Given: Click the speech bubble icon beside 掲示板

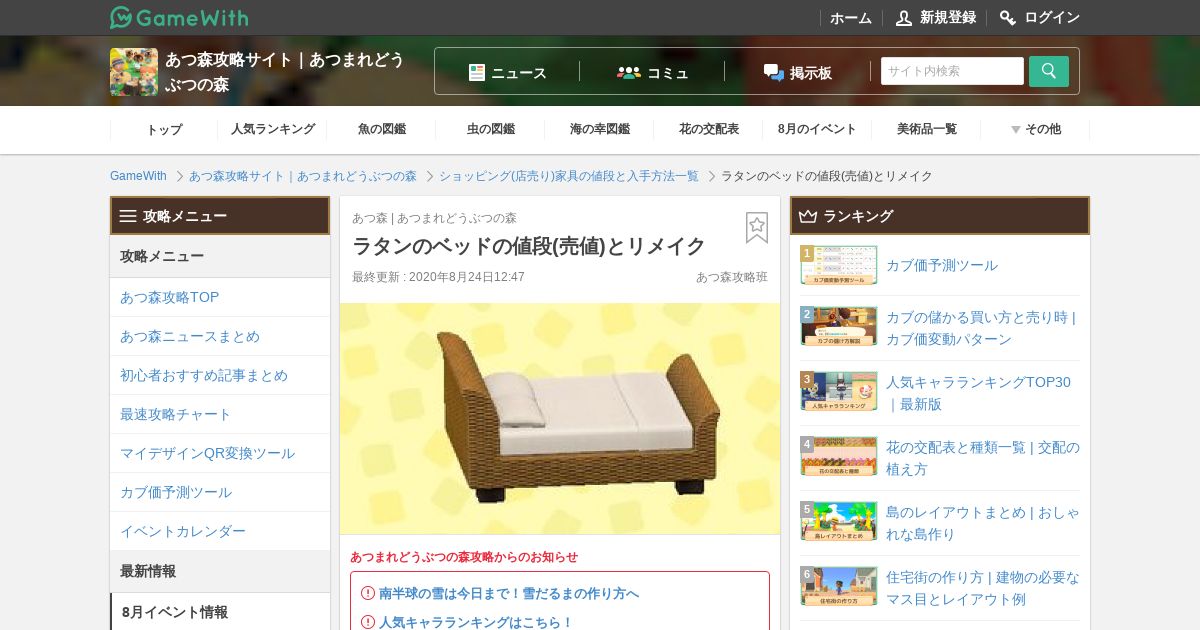Looking at the screenshot, I should [x=773, y=72].
